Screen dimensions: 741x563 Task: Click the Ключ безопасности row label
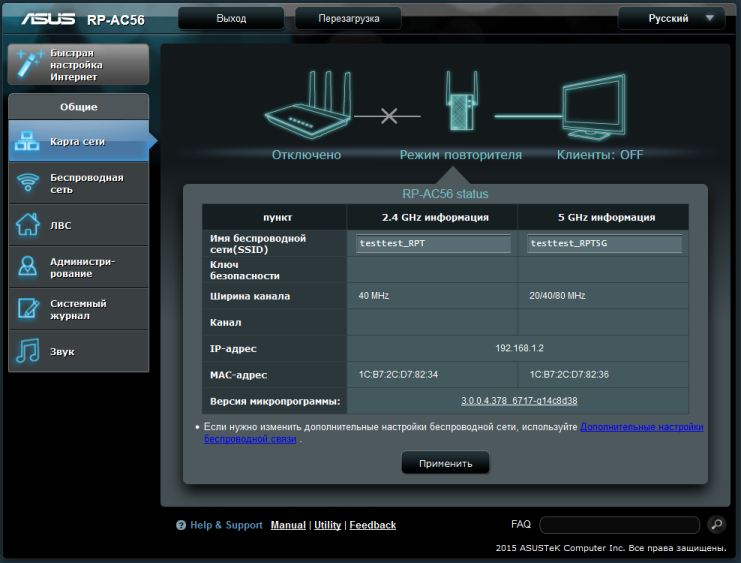(x=244, y=270)
